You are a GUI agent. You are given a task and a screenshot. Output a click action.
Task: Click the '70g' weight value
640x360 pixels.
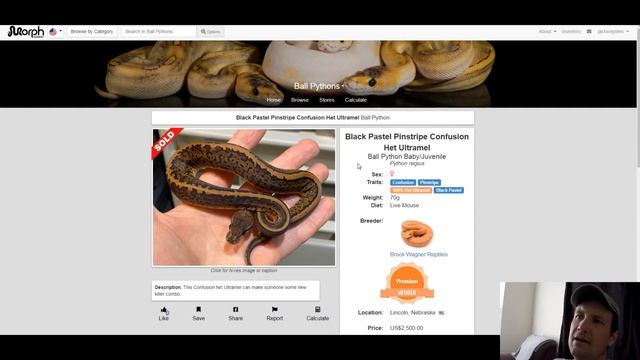click(395, 198)
